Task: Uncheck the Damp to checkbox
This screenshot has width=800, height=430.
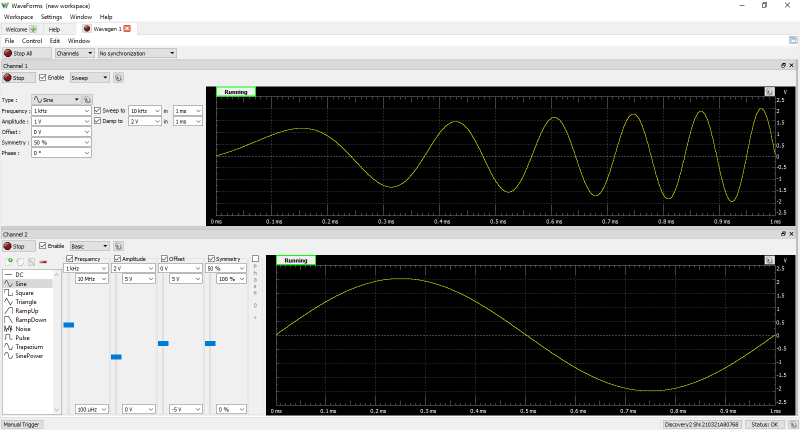Action: (98, 121)
